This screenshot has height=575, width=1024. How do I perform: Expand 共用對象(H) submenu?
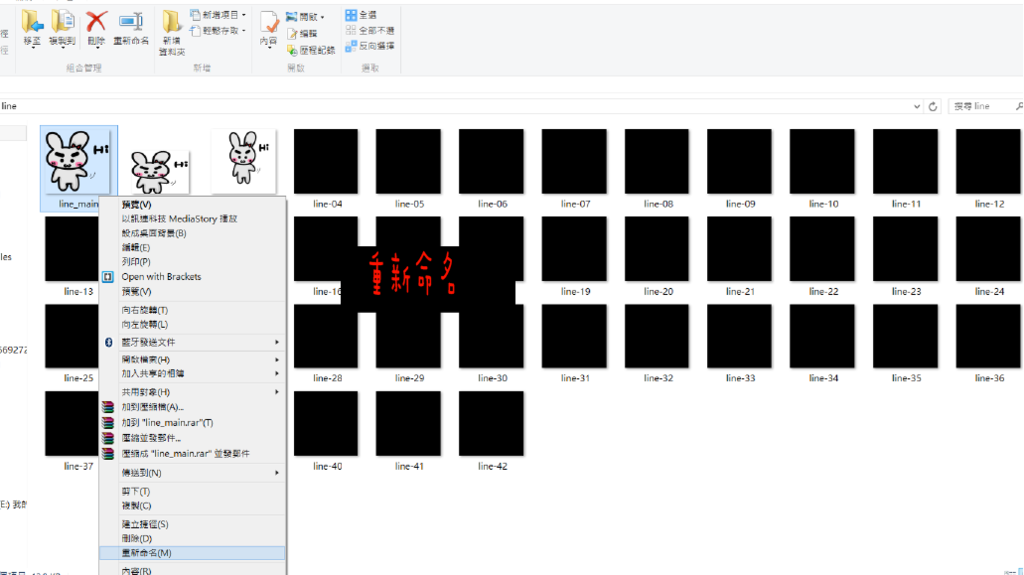click(277, 392)
